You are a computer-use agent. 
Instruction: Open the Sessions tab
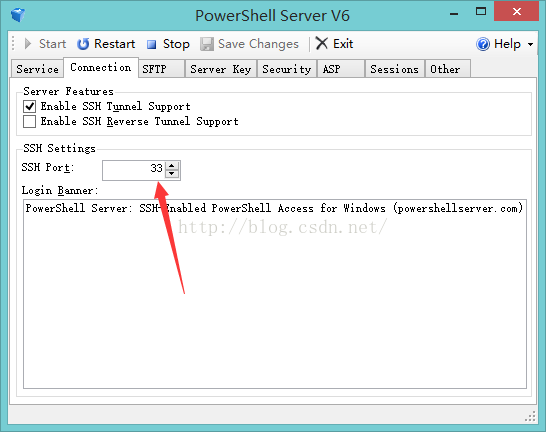pyautogui.click(x=395, y=69)
